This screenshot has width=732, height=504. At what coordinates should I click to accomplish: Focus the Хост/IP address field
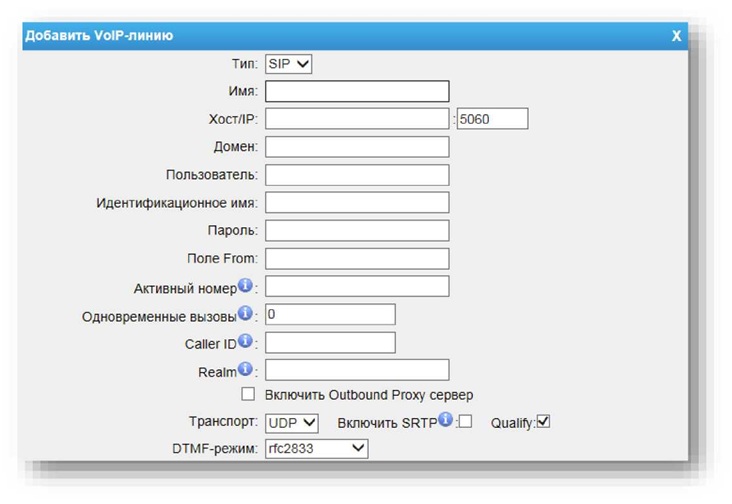[x=357, y=120]
